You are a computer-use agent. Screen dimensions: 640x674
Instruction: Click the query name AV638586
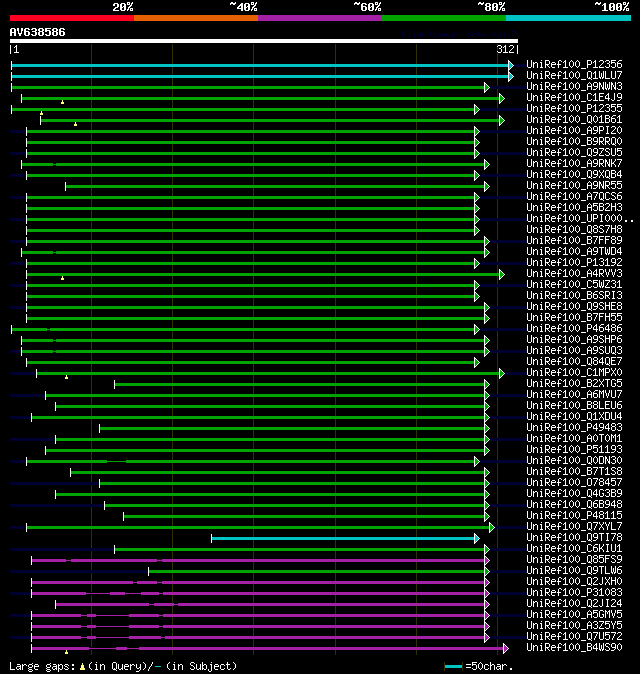(x=37, y=32)
